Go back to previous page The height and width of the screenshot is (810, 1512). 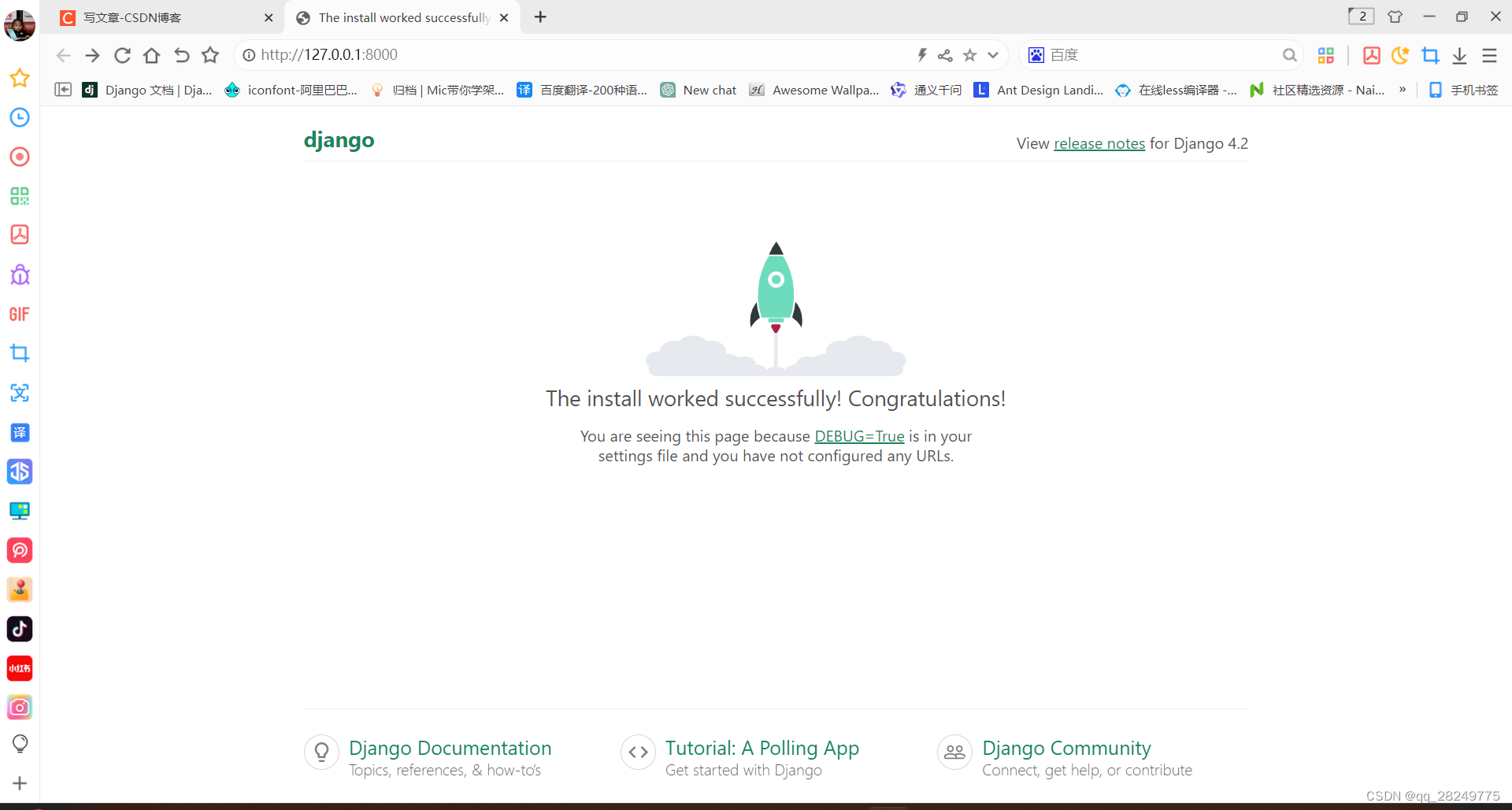click(x=64, y=55)
